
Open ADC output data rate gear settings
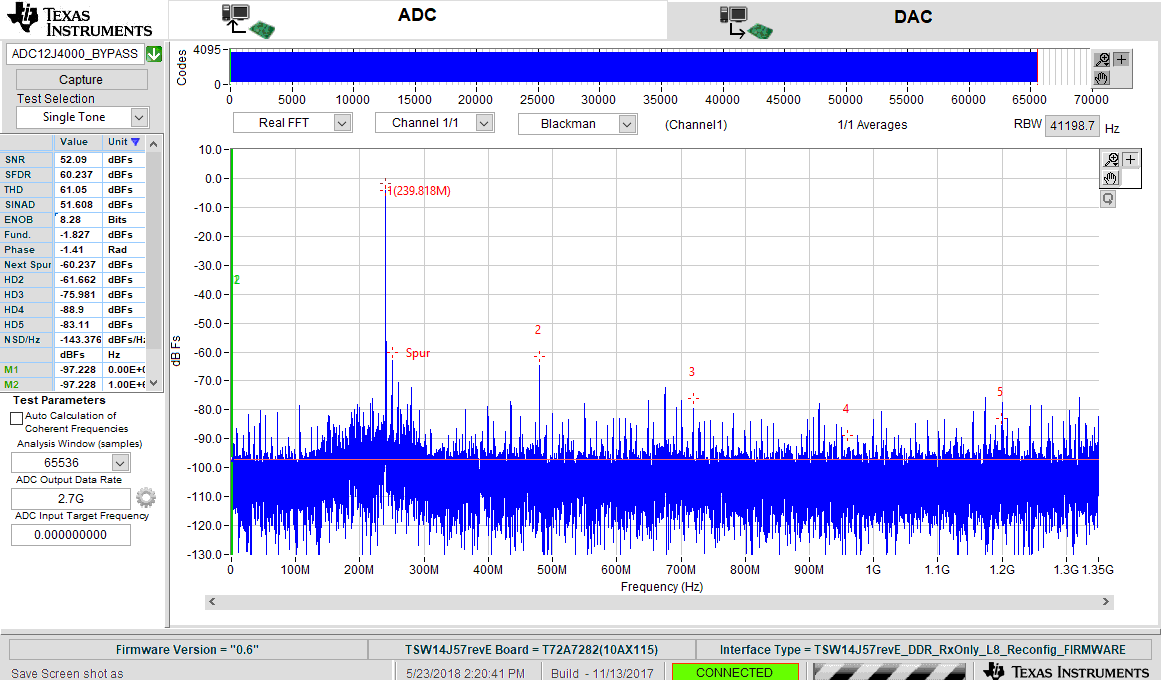[x=146, y=497]
